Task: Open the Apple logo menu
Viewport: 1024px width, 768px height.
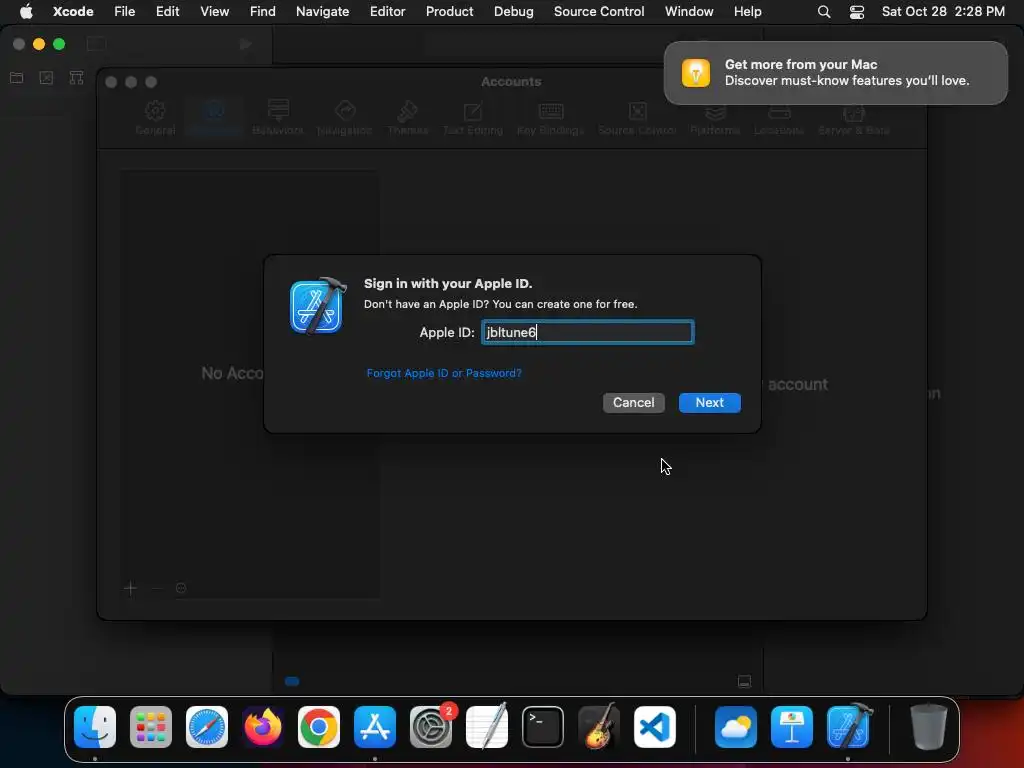Action: pos(26,11)
